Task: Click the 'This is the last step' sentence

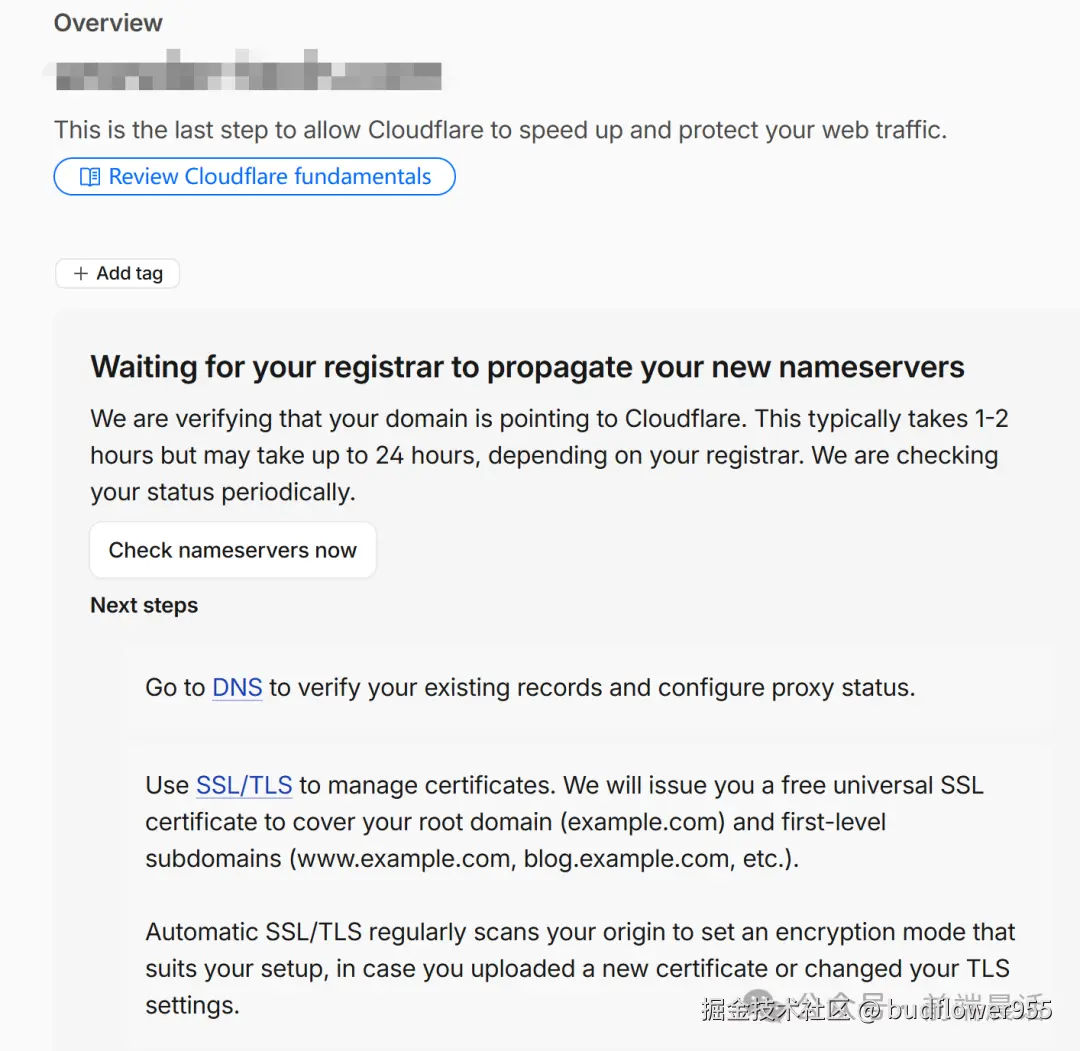Action: click(501, 129)
